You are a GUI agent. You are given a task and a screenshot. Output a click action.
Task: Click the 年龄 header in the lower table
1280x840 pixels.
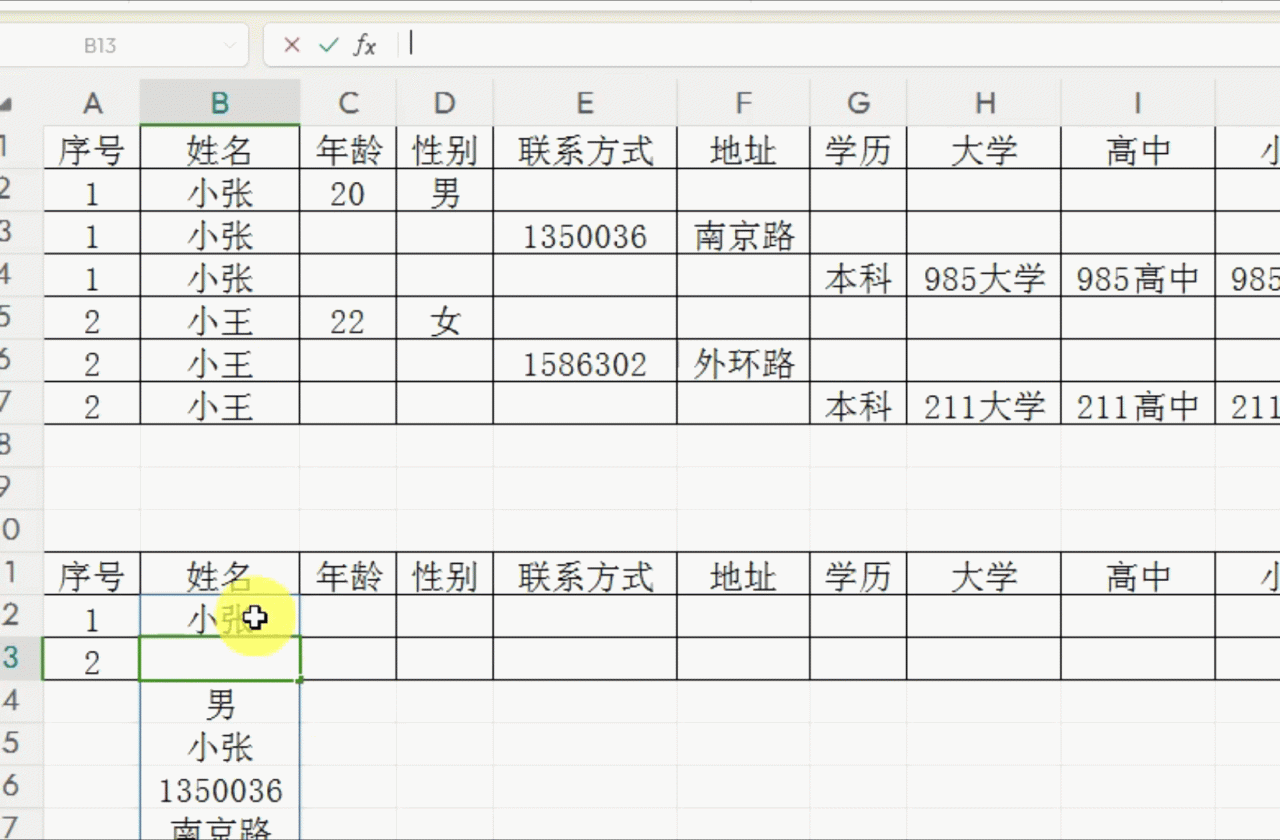pyautogui.click(x=348, y=575)
